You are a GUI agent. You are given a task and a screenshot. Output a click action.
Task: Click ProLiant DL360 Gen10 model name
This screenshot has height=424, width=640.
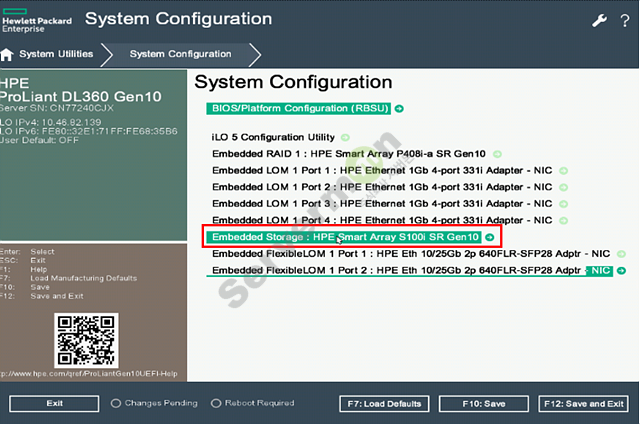click(x=80, y=96)
